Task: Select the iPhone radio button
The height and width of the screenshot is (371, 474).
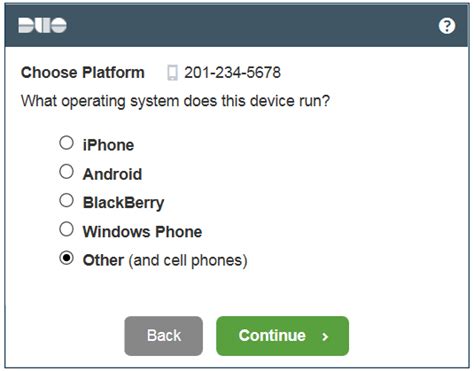Action: (66, 143)
